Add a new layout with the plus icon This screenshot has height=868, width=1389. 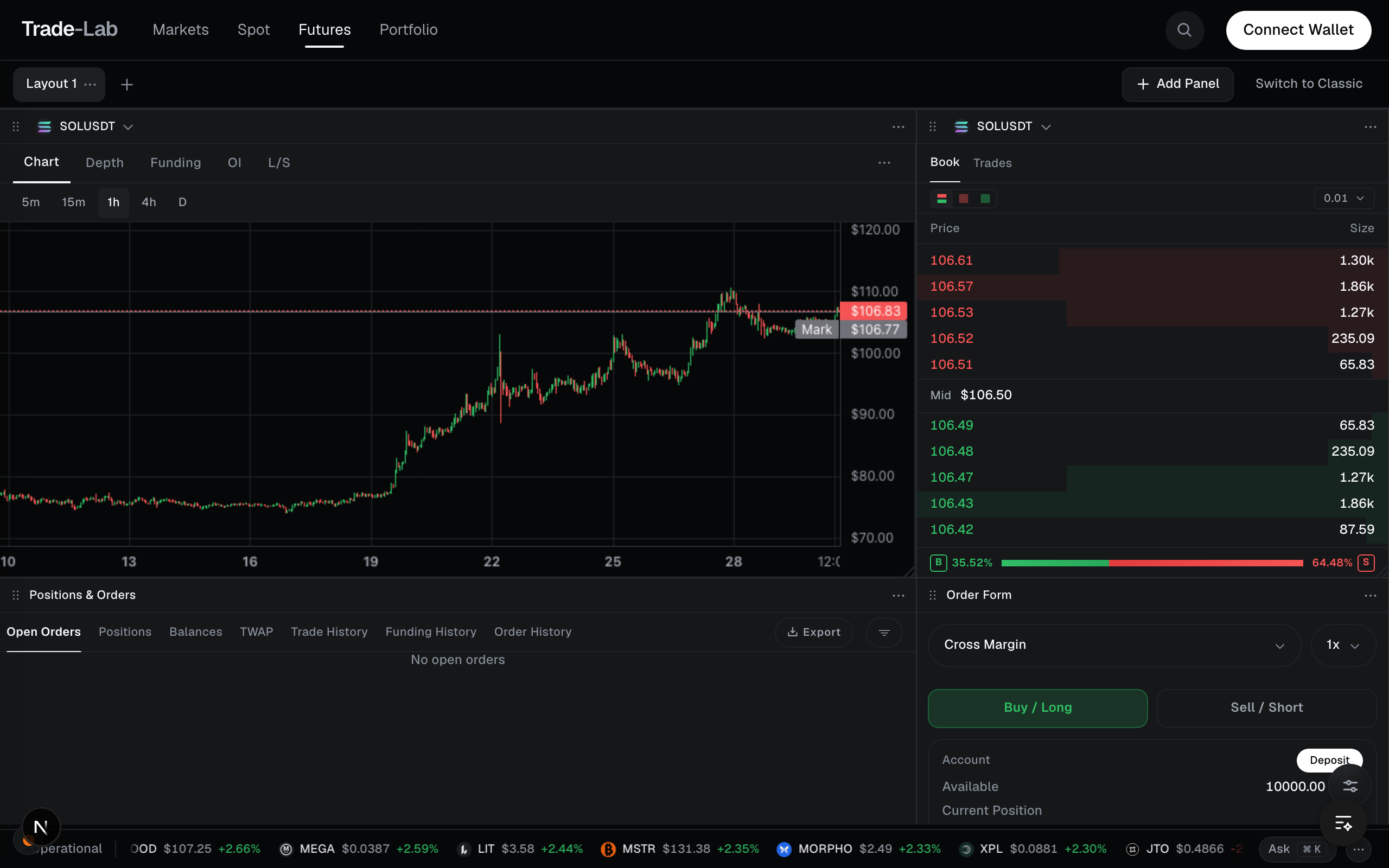127,85
